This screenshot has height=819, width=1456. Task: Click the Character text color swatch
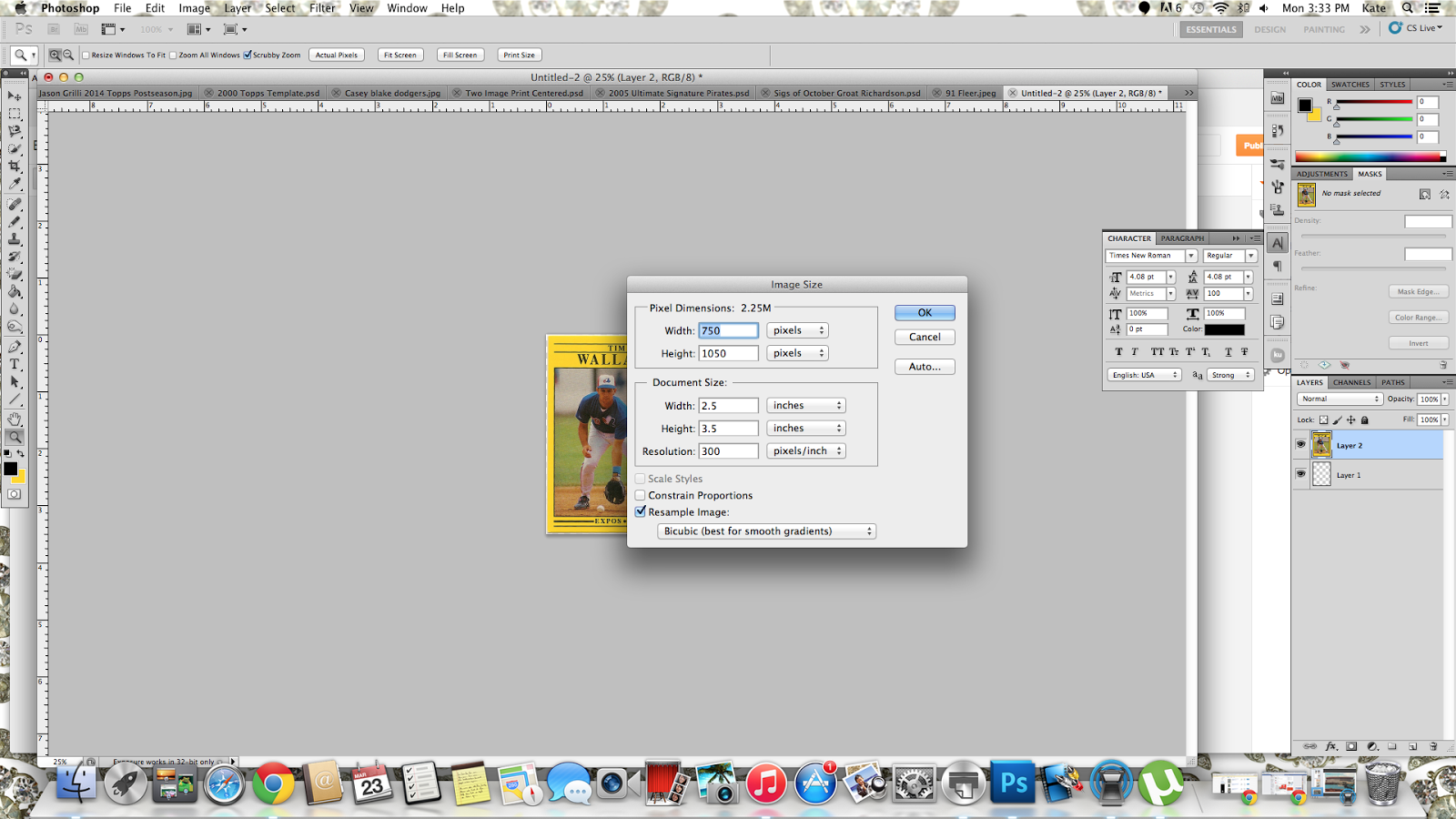[x=1225, y=329]
